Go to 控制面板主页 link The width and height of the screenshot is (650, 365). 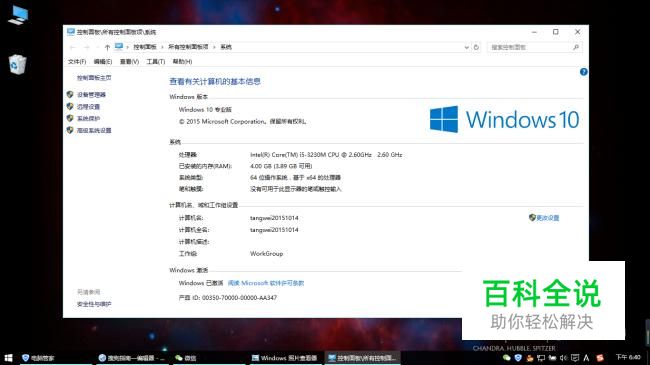pos(94,78)
